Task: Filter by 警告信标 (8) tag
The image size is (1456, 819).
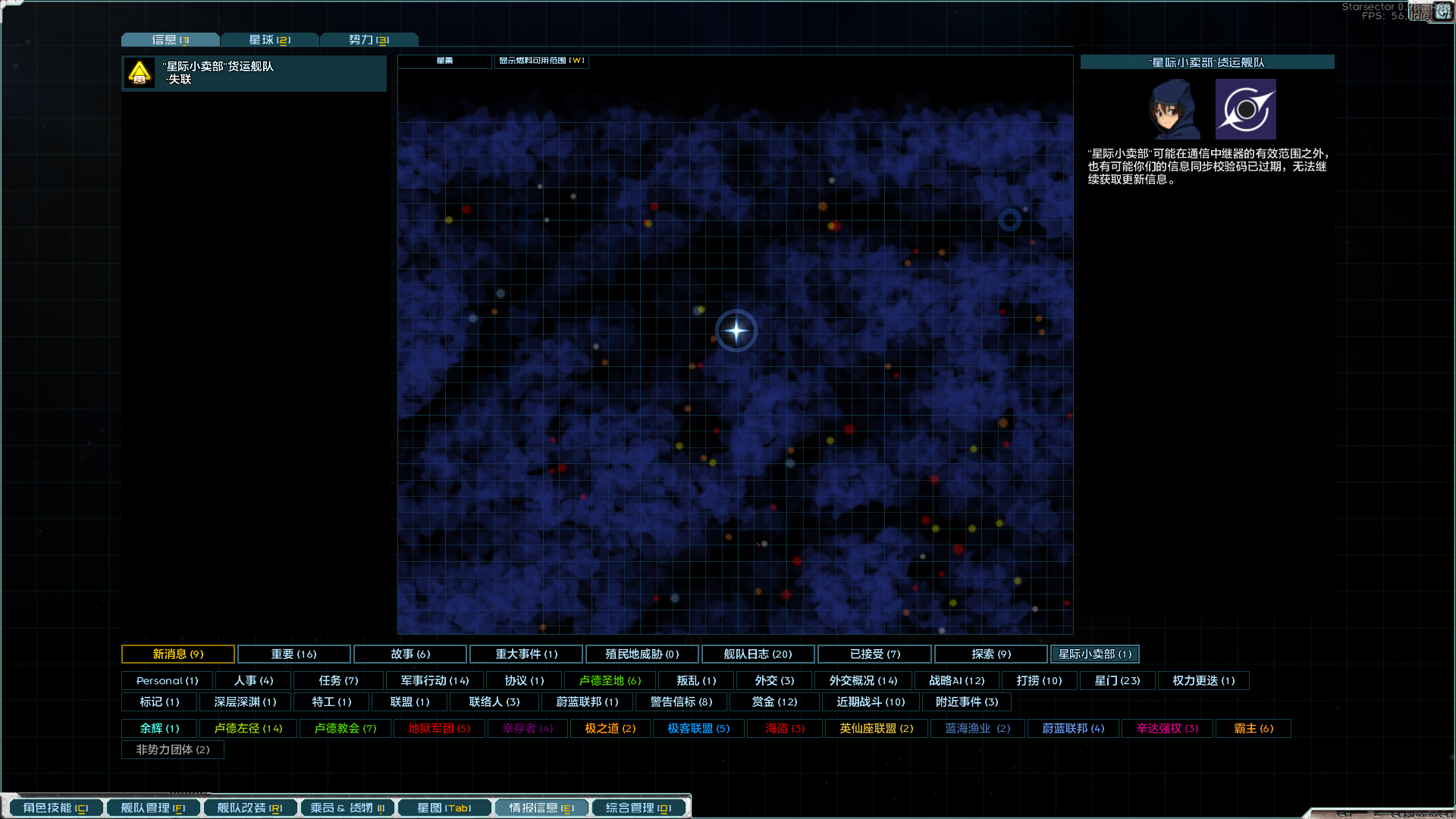Action: pos(681,701)
